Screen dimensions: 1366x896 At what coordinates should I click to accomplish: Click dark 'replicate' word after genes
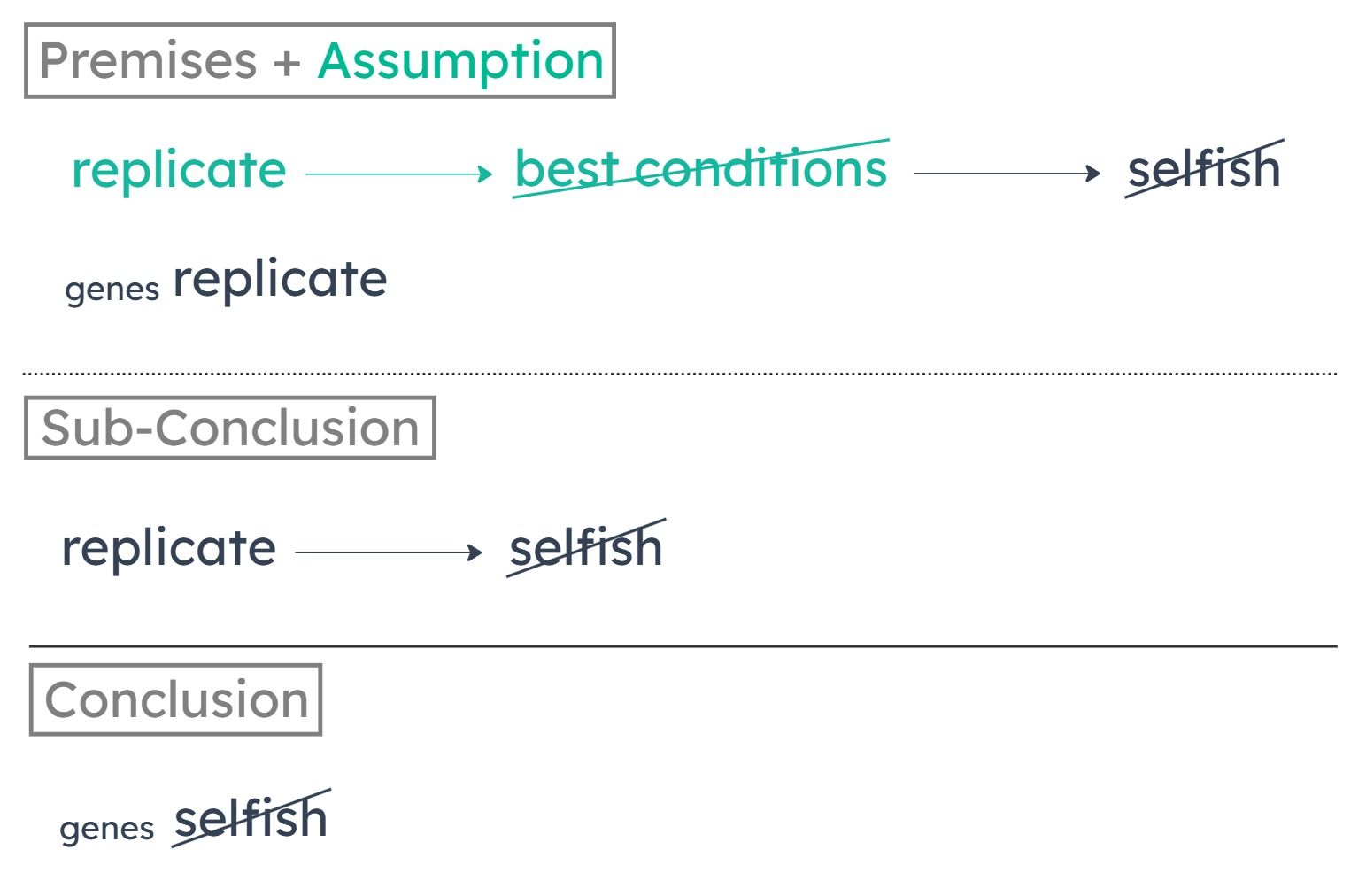pos(280,279)
